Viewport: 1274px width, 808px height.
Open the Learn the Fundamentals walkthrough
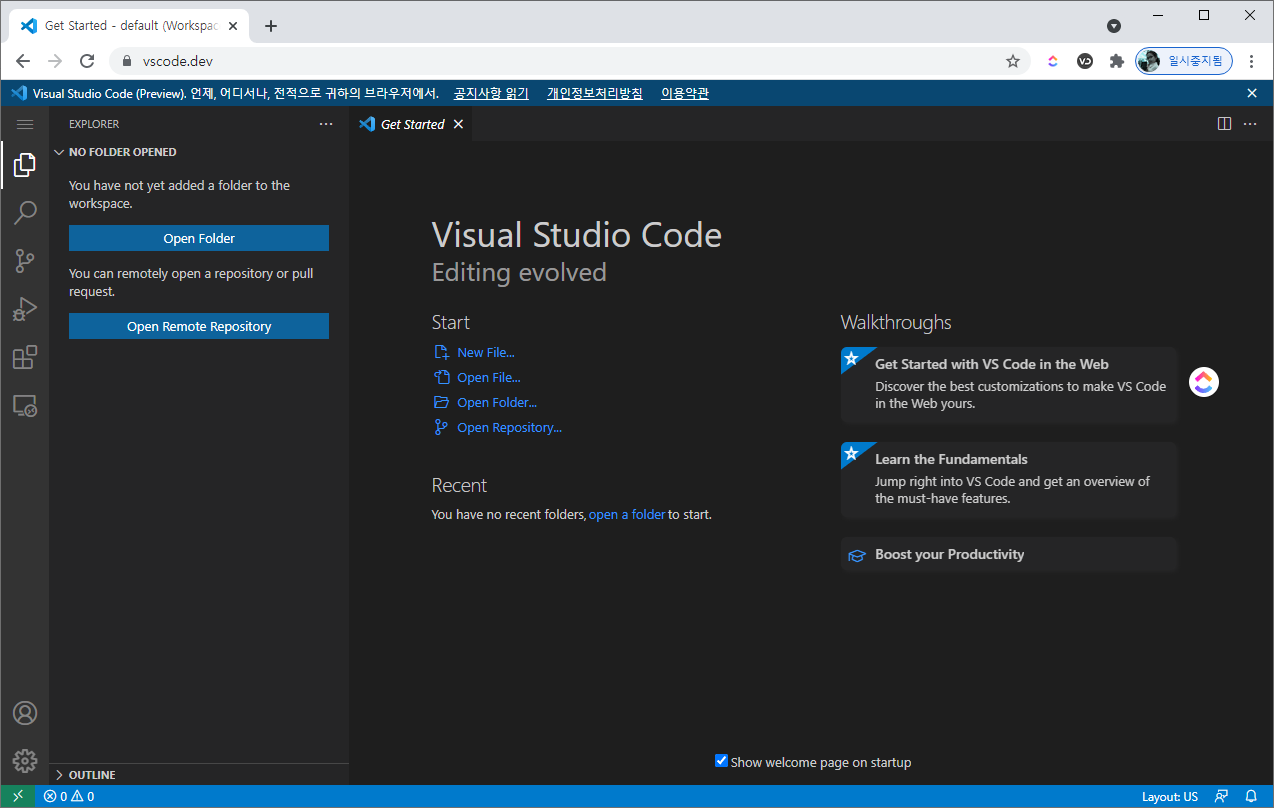[x=1009, y=480]
